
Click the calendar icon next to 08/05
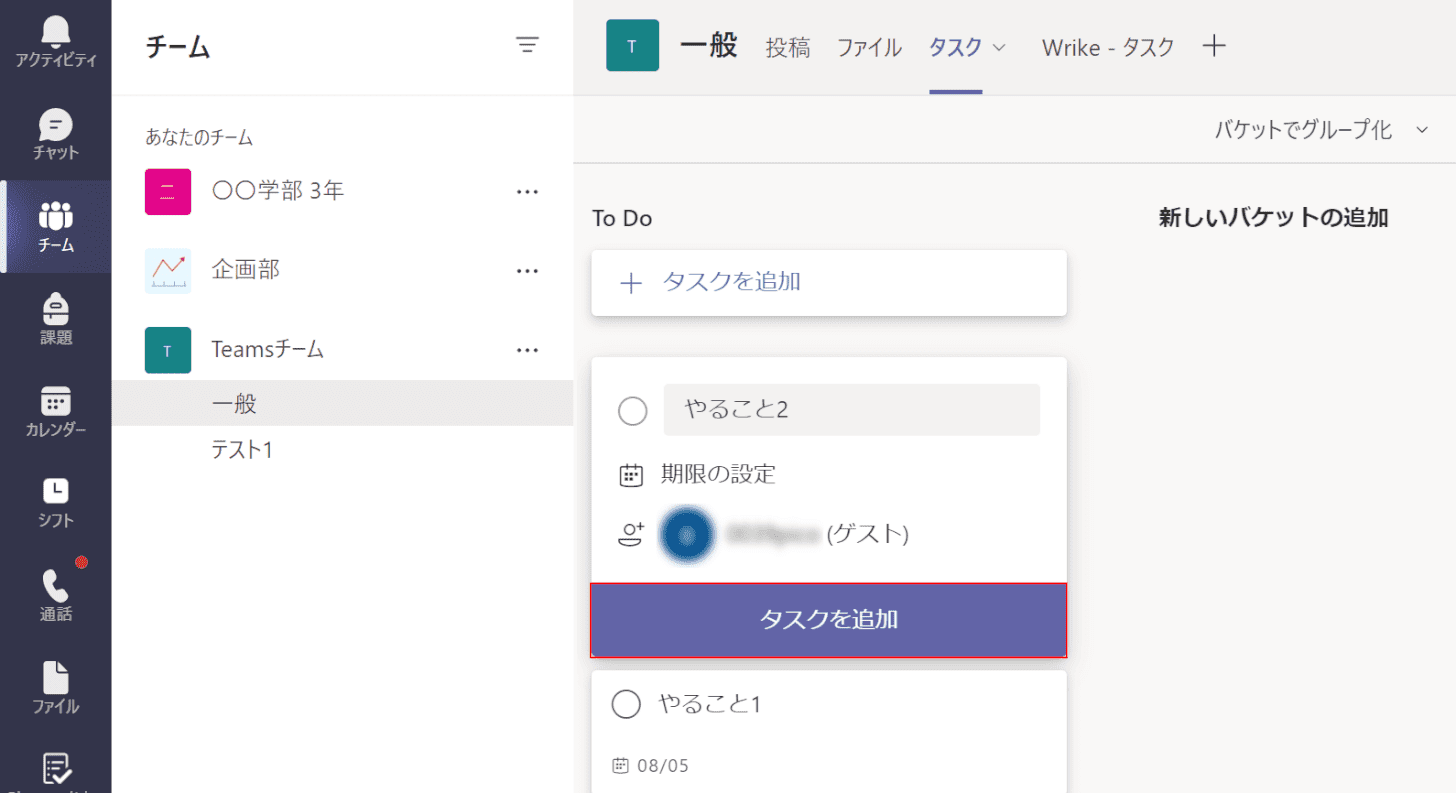(x=621, y=766)
